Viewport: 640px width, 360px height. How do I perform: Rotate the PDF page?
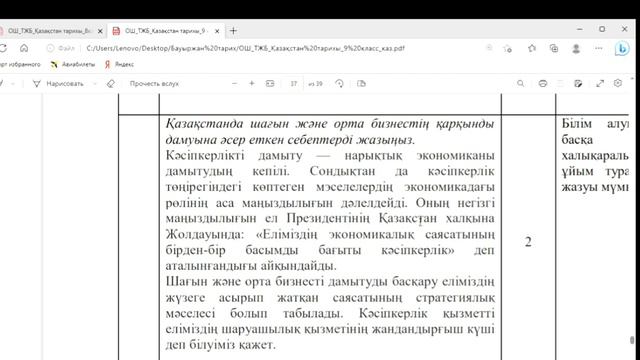tap(339, 84)
